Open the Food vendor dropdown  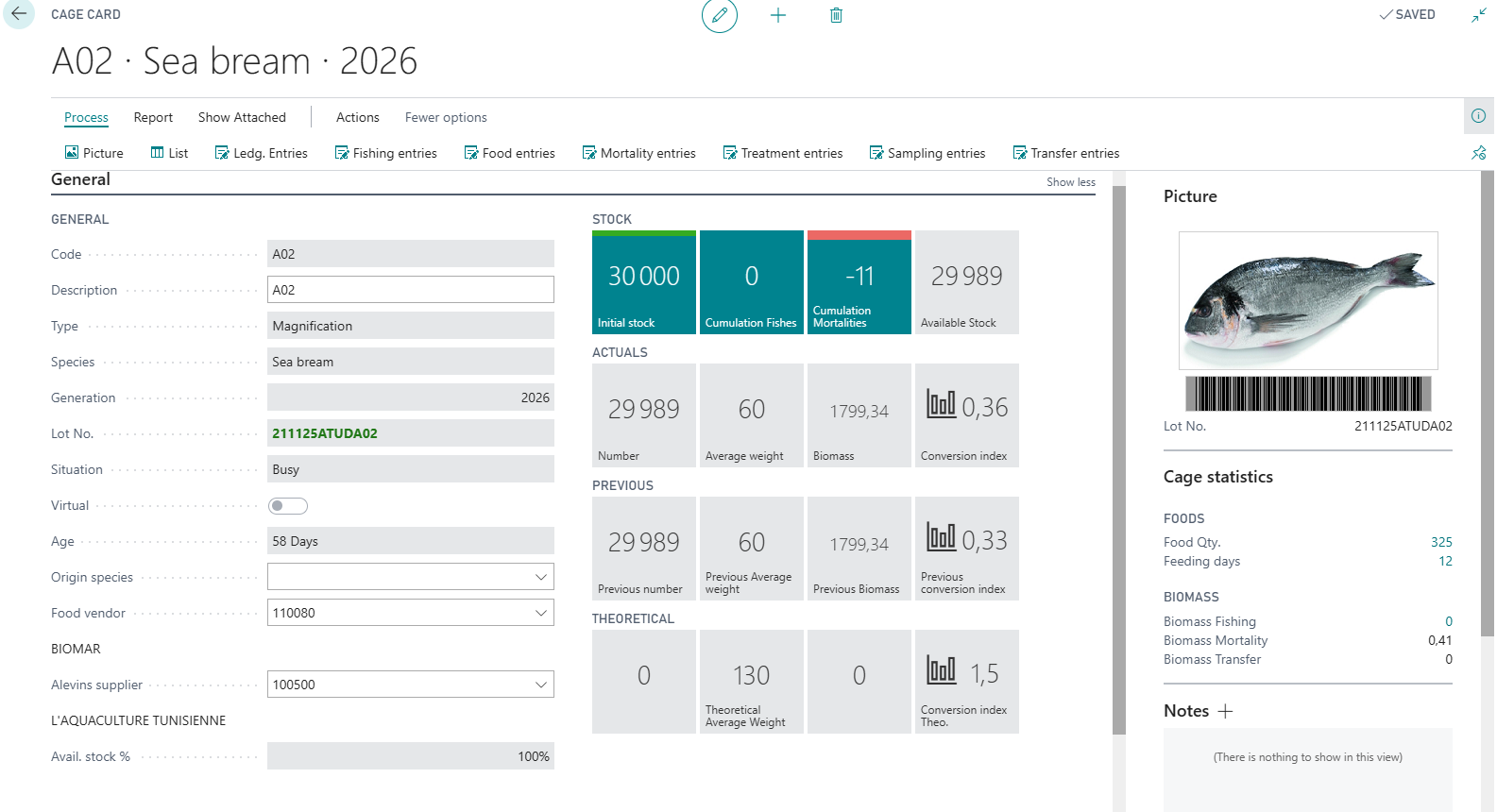coord(540,613)
